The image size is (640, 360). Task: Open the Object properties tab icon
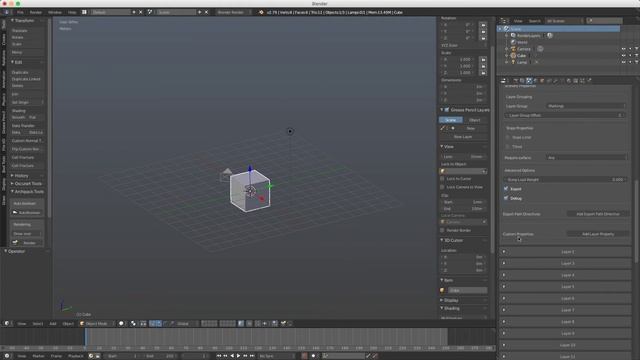(x=542, y=81)
